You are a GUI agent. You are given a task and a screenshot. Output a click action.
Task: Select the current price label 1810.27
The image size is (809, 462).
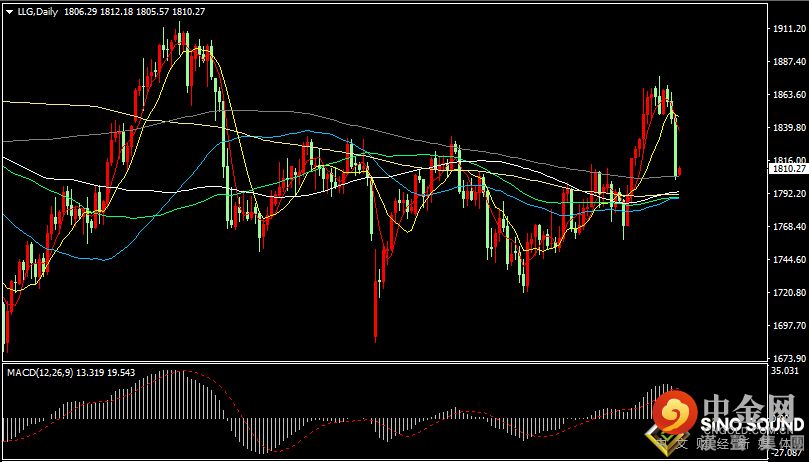coord(788,169)
